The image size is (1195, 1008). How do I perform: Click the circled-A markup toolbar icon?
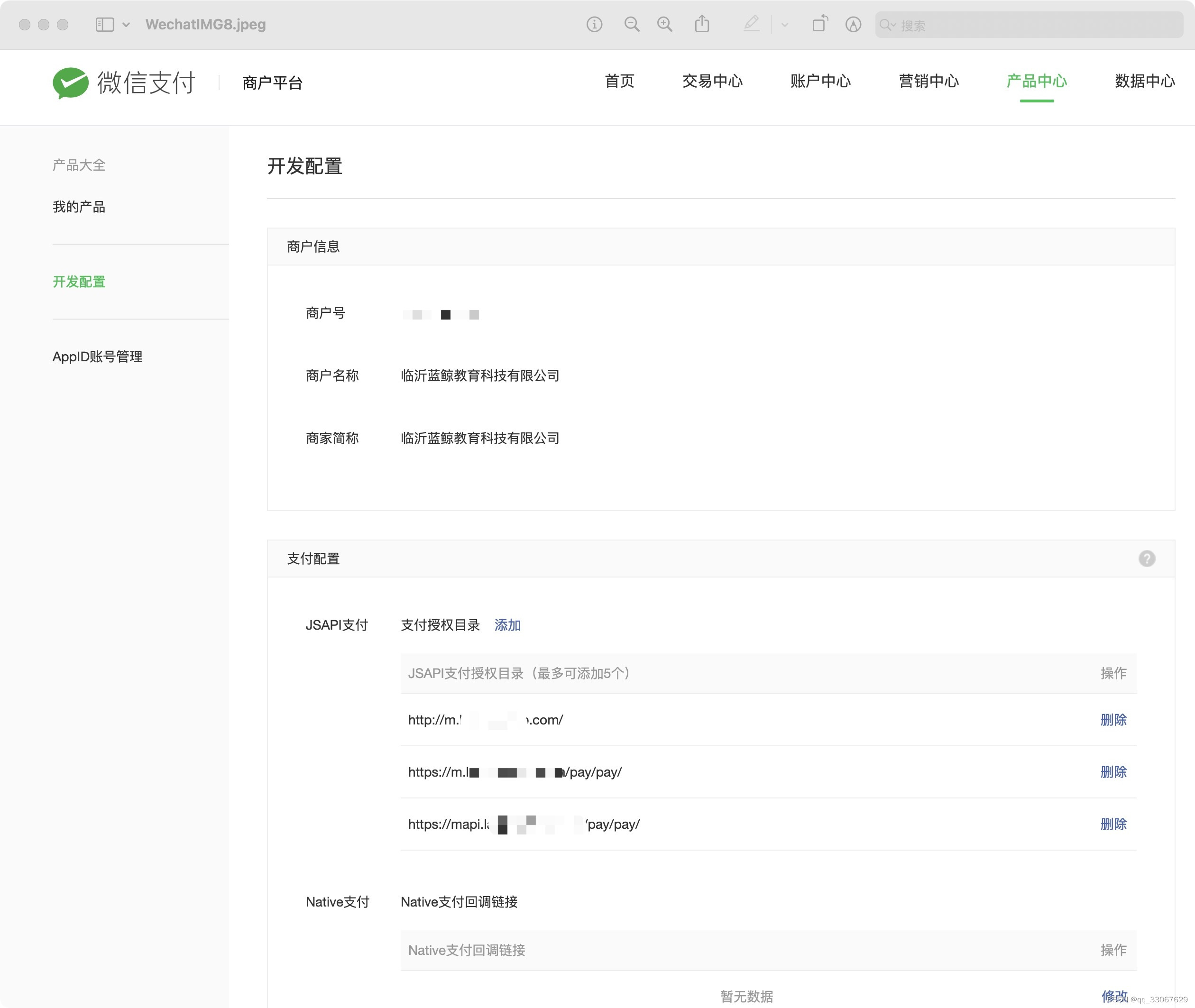click(x=853, y=25)
